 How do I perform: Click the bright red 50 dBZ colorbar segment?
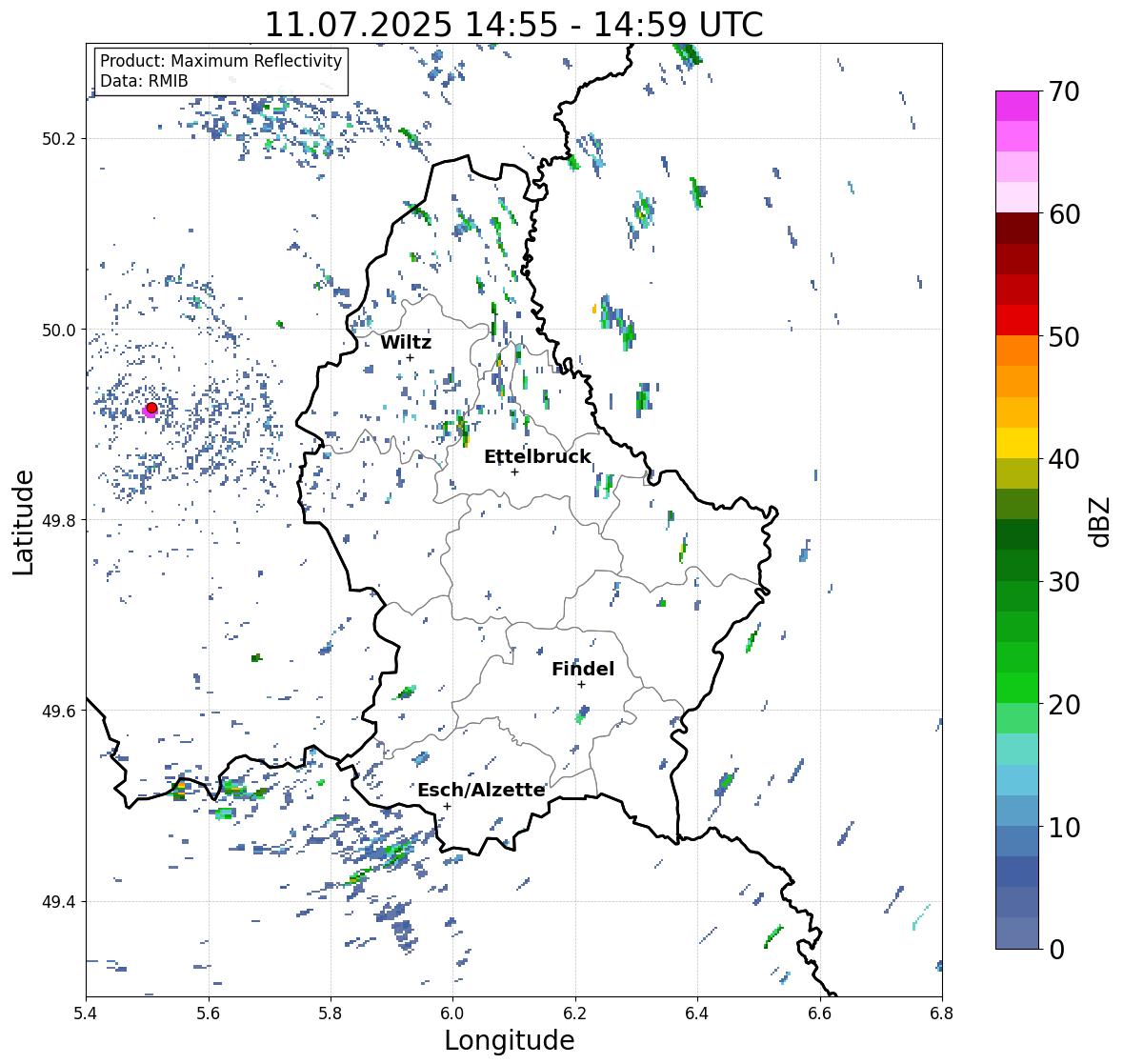click(x=1017, y=320)
